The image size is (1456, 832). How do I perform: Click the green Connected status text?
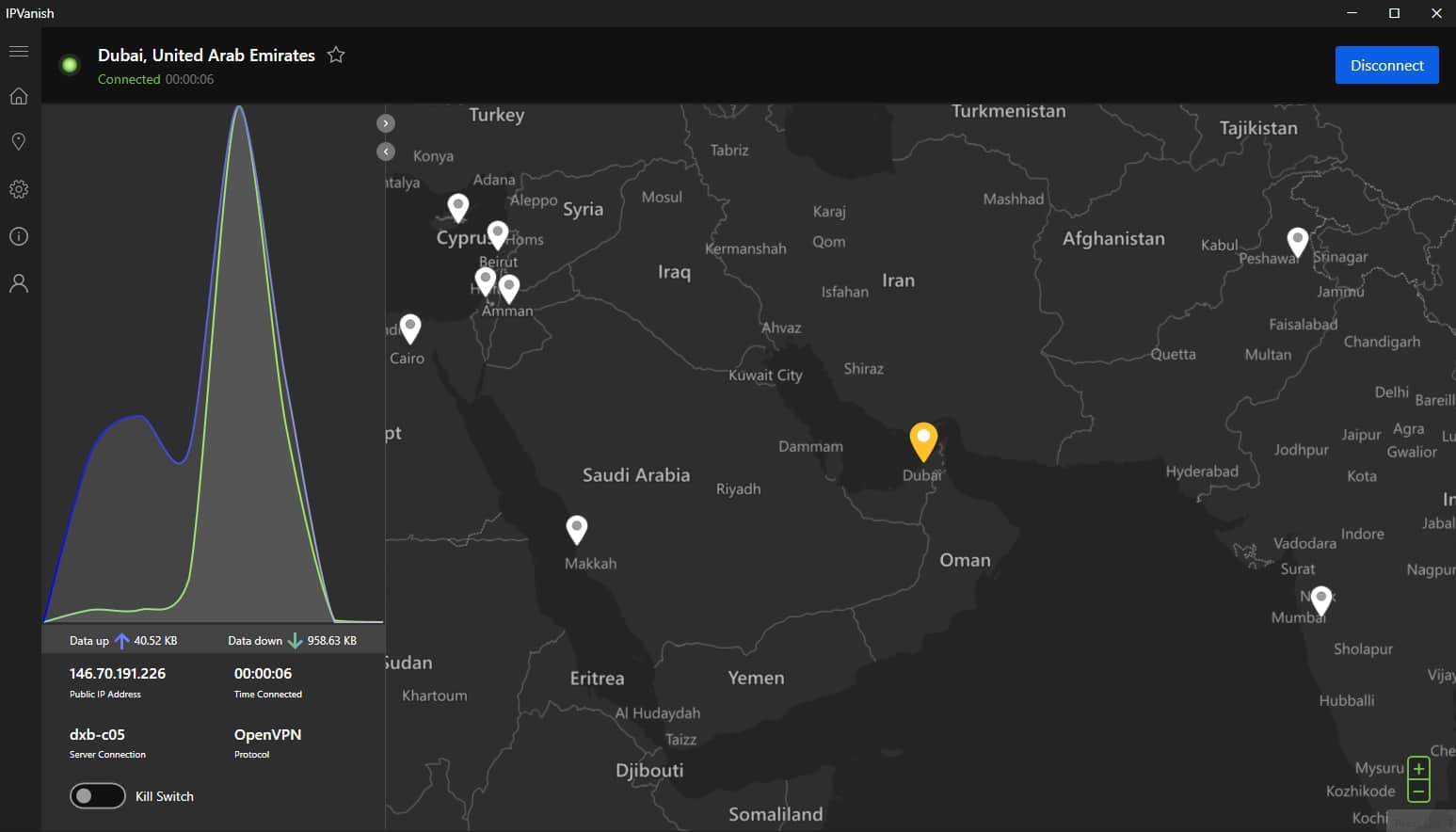[x=129, y=79]
